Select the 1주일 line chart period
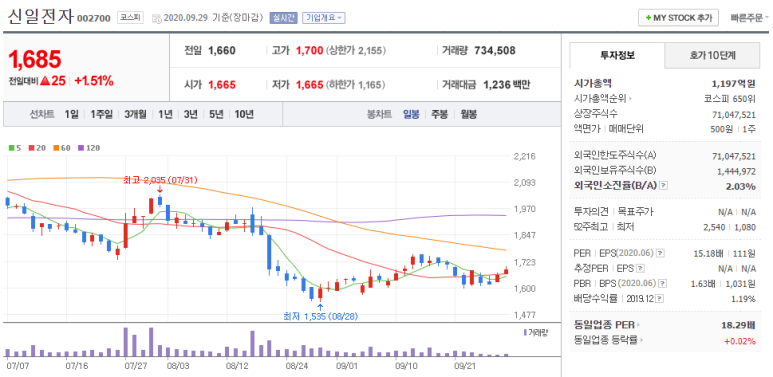Viewport: 773px width, 377px height. coord(102,114)
